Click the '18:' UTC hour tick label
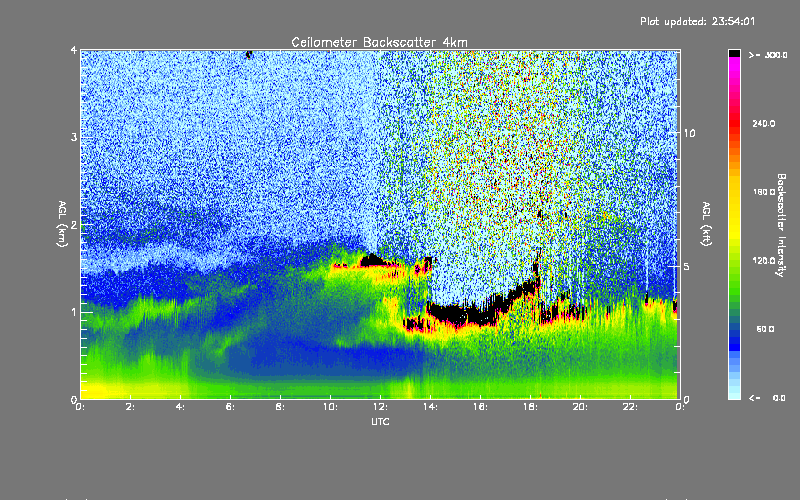Screen dimensions: 800x500 coord(530,407)
